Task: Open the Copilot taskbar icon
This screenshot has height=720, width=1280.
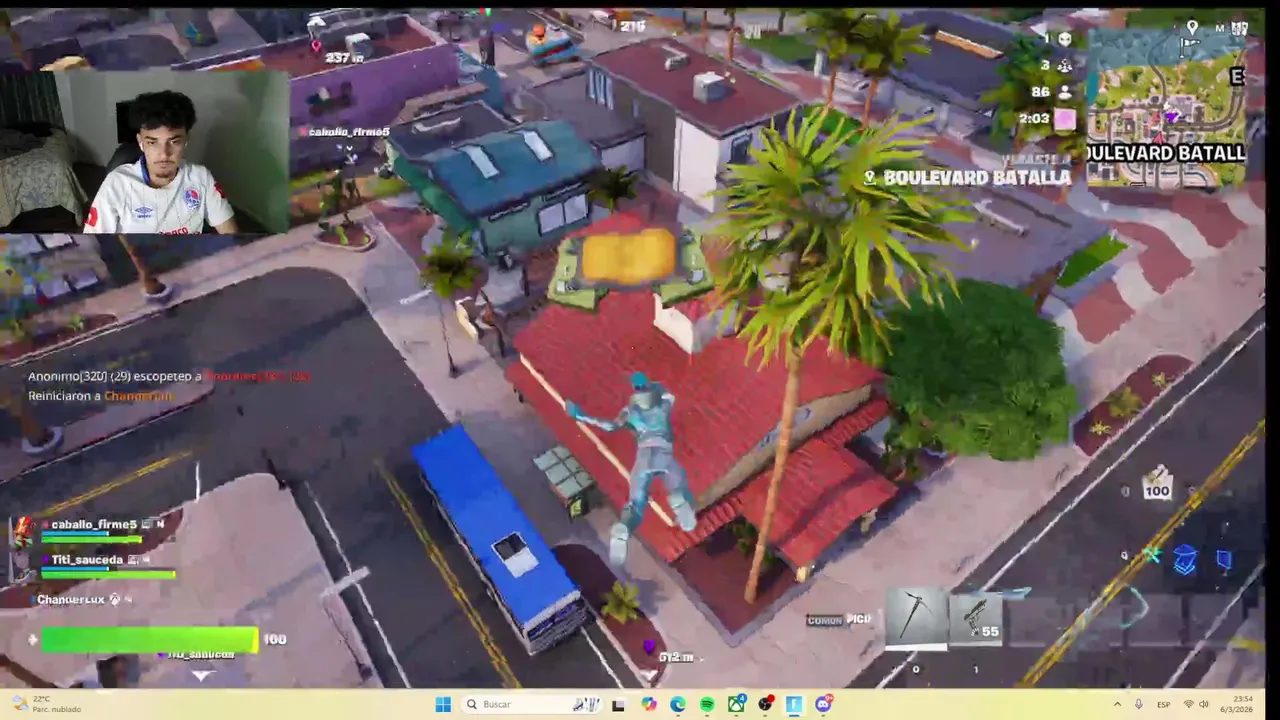Action: click(649, 704)
